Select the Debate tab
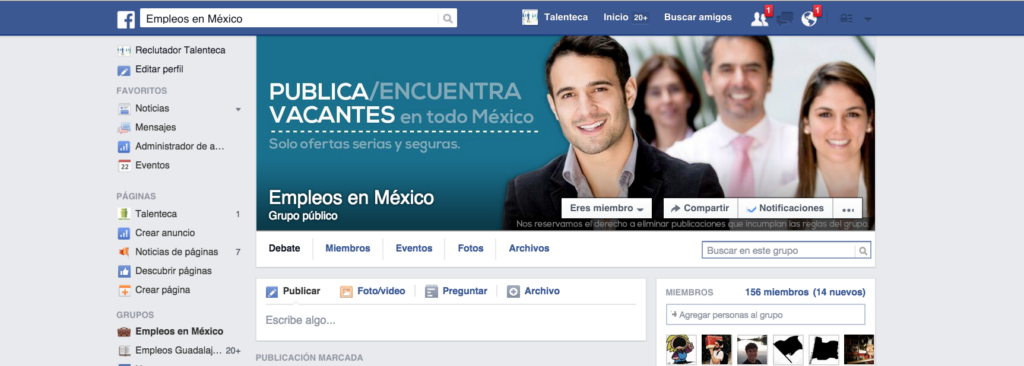 coord(285,248)
